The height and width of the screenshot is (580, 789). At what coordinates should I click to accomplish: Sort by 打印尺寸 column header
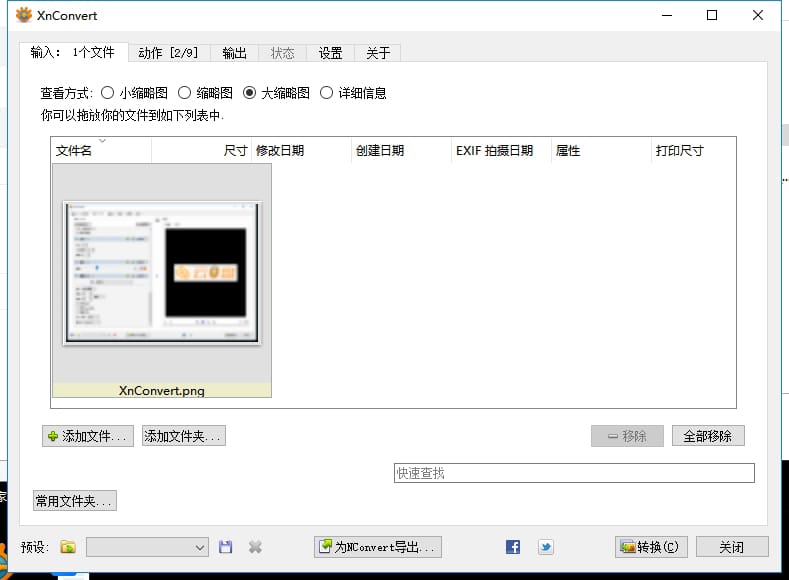pyautogui.click(x=693, y=150)
